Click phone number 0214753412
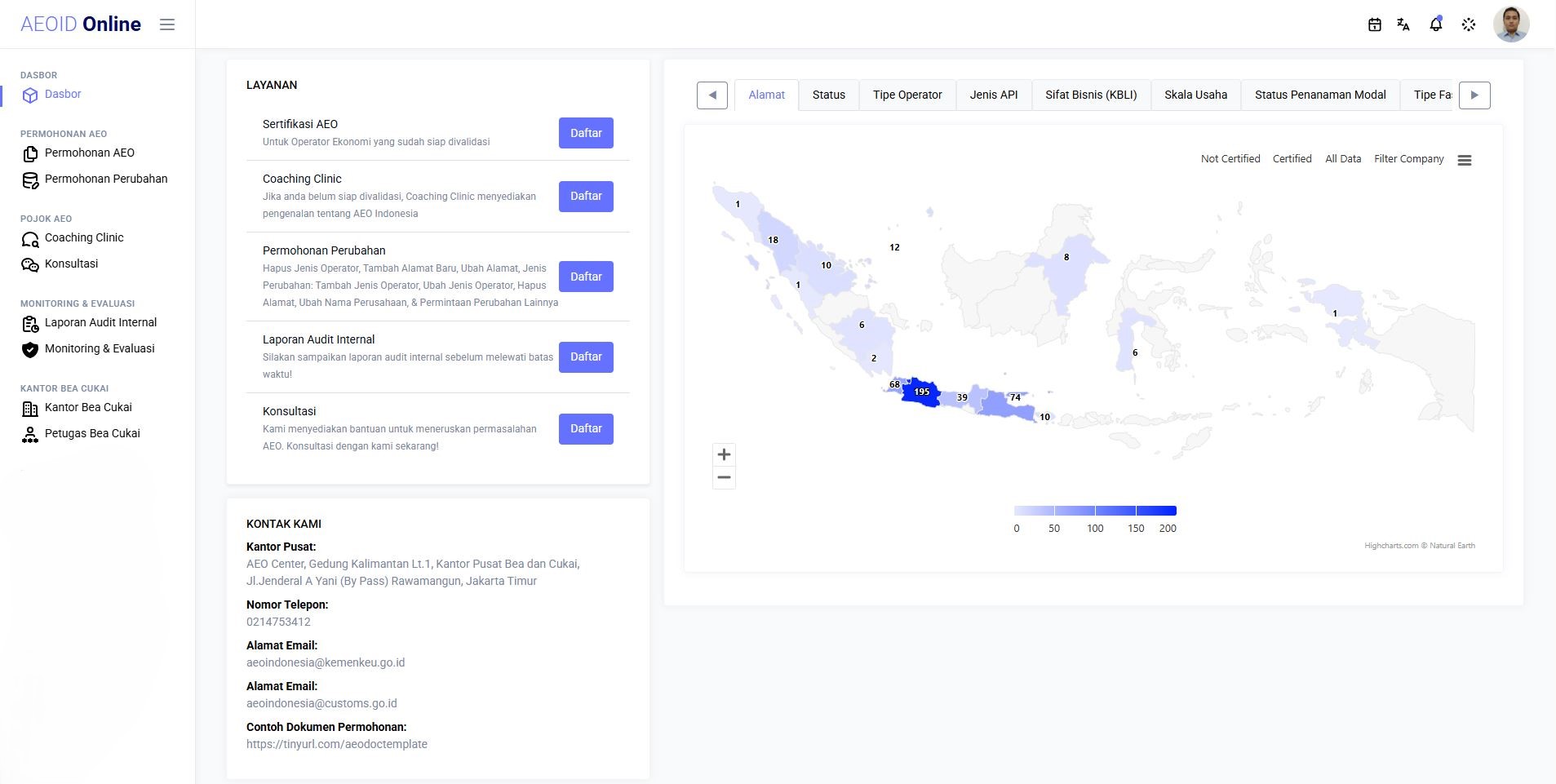The width and height of the screenshot is (1556, 784). (278, 622)
